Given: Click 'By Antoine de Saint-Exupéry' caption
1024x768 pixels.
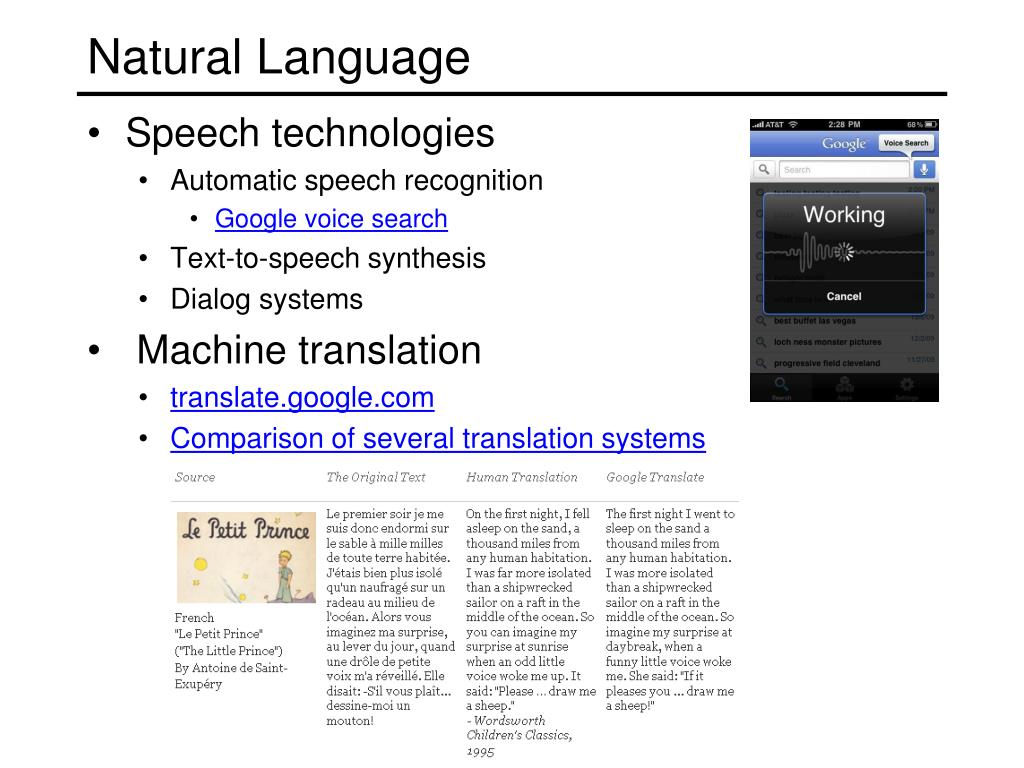Looking at the screenshot, I should 231,676.
